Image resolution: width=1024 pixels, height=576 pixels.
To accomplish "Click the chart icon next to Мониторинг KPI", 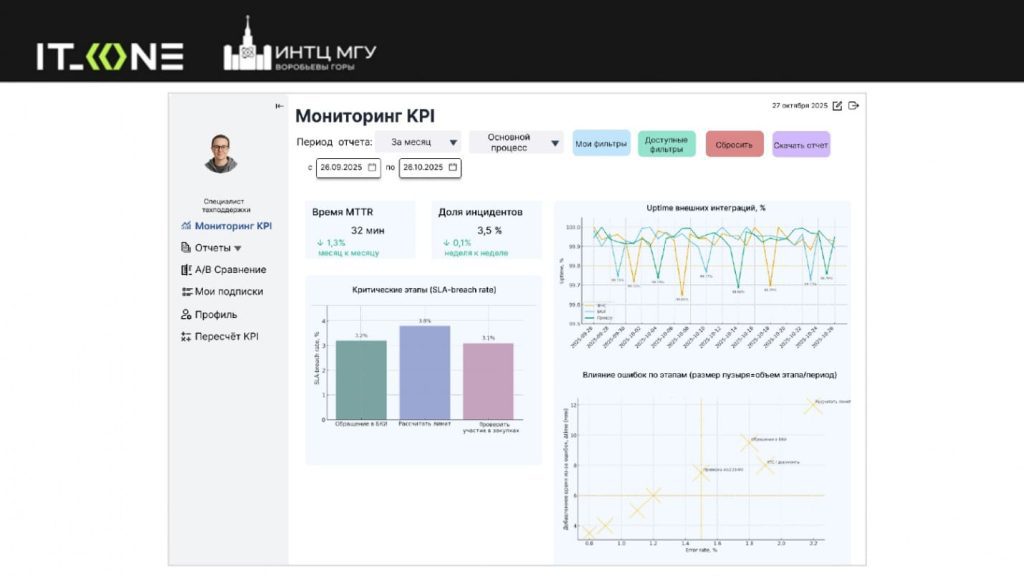I will click(186, 226).
